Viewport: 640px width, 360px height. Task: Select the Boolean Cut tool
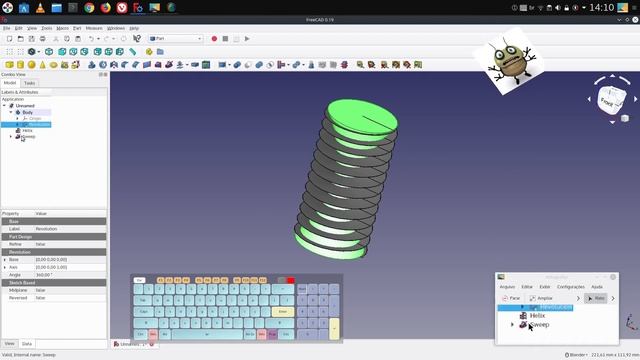[x=248, y=64]
